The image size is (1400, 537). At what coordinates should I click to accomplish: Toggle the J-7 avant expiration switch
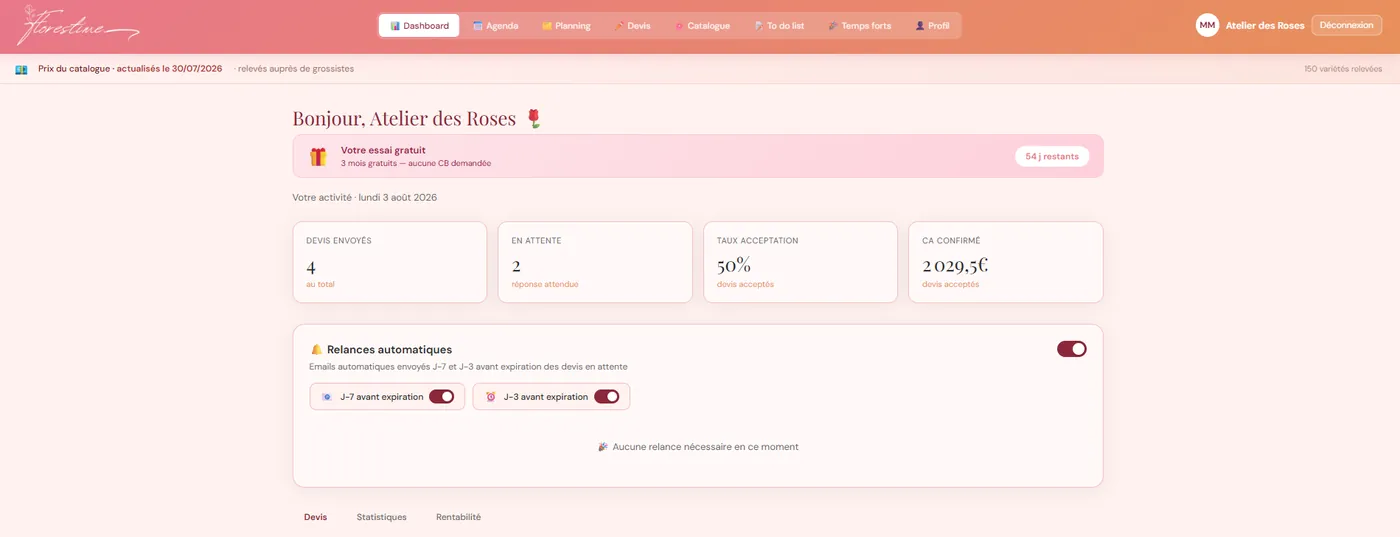point(442,397)
